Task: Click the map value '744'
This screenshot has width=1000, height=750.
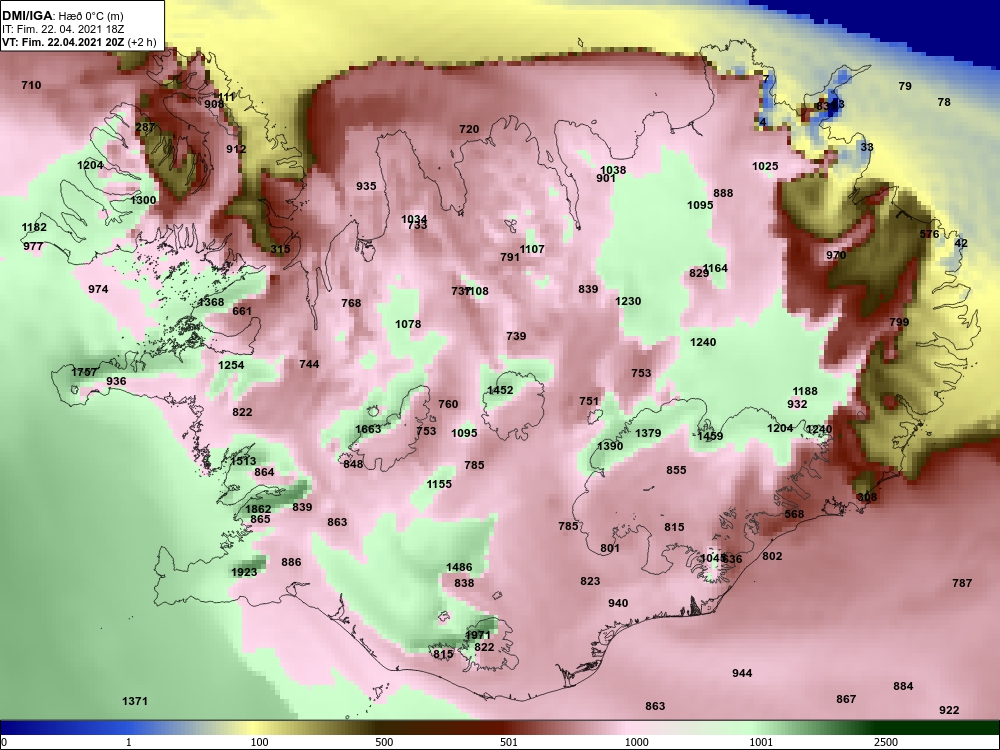Action: click(309, 365)
